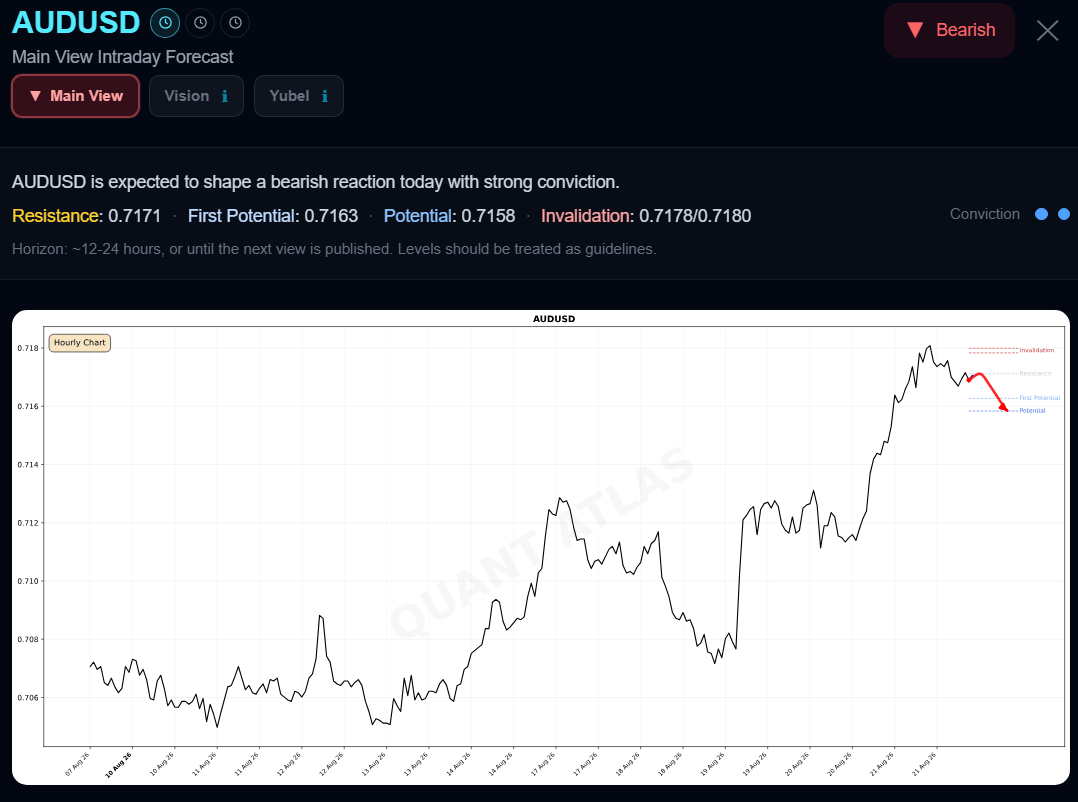Click the AUDUSD hourly chart image
The height and width of the screenshot is (802, 1078).
coord(540,547)
